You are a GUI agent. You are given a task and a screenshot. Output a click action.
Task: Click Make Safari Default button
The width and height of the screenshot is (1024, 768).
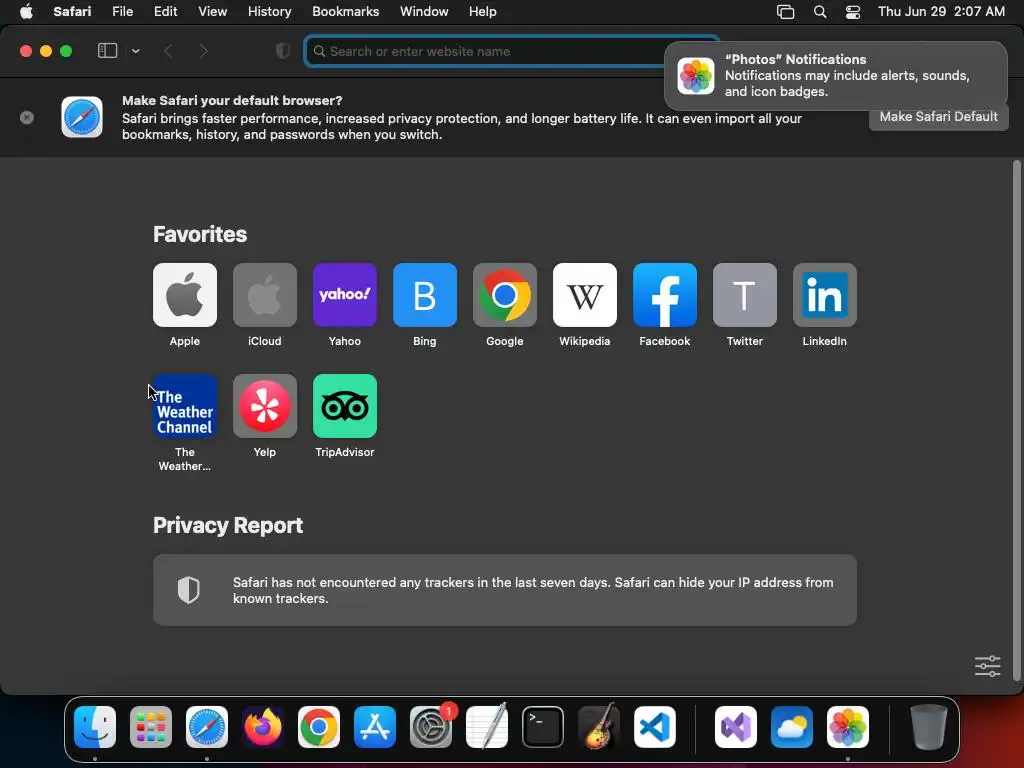(x=938, y=117)
